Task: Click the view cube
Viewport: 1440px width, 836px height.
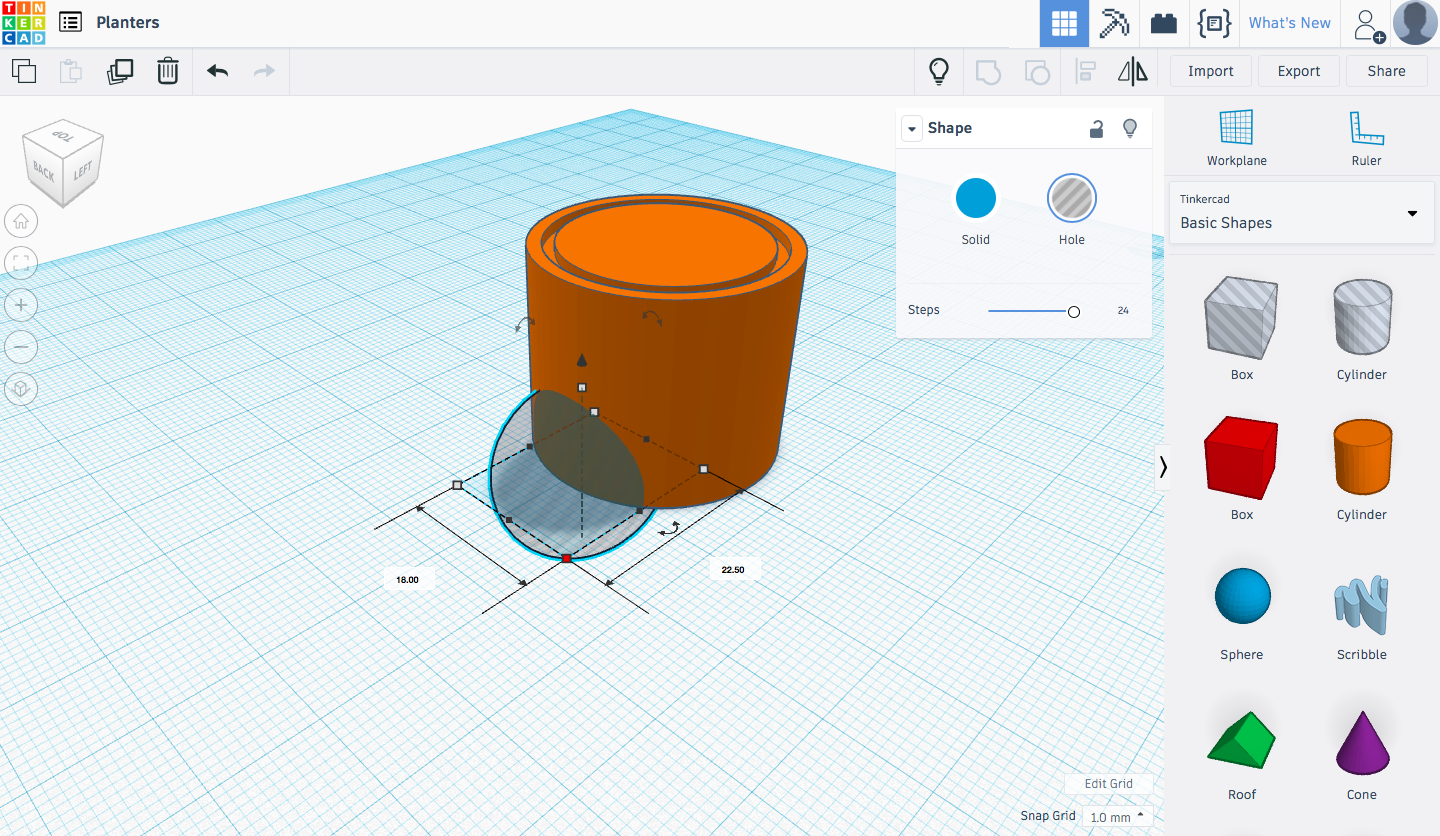Action: tap(63, 164)
